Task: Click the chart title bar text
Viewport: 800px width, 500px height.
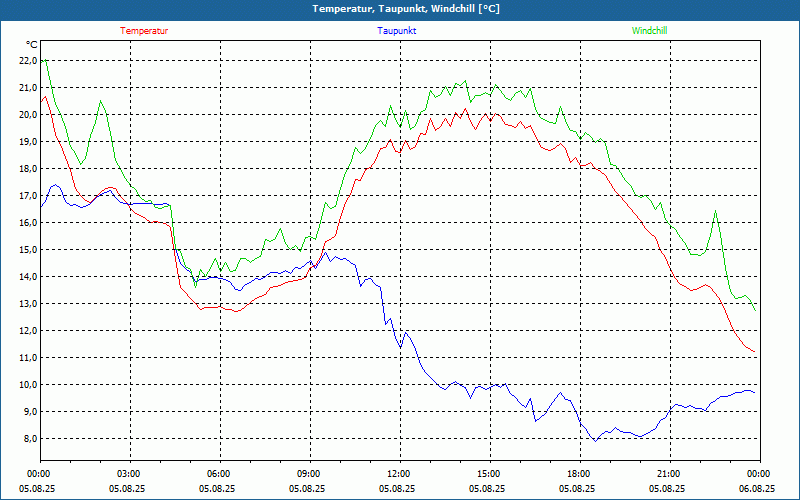Action: click(406, 9)
